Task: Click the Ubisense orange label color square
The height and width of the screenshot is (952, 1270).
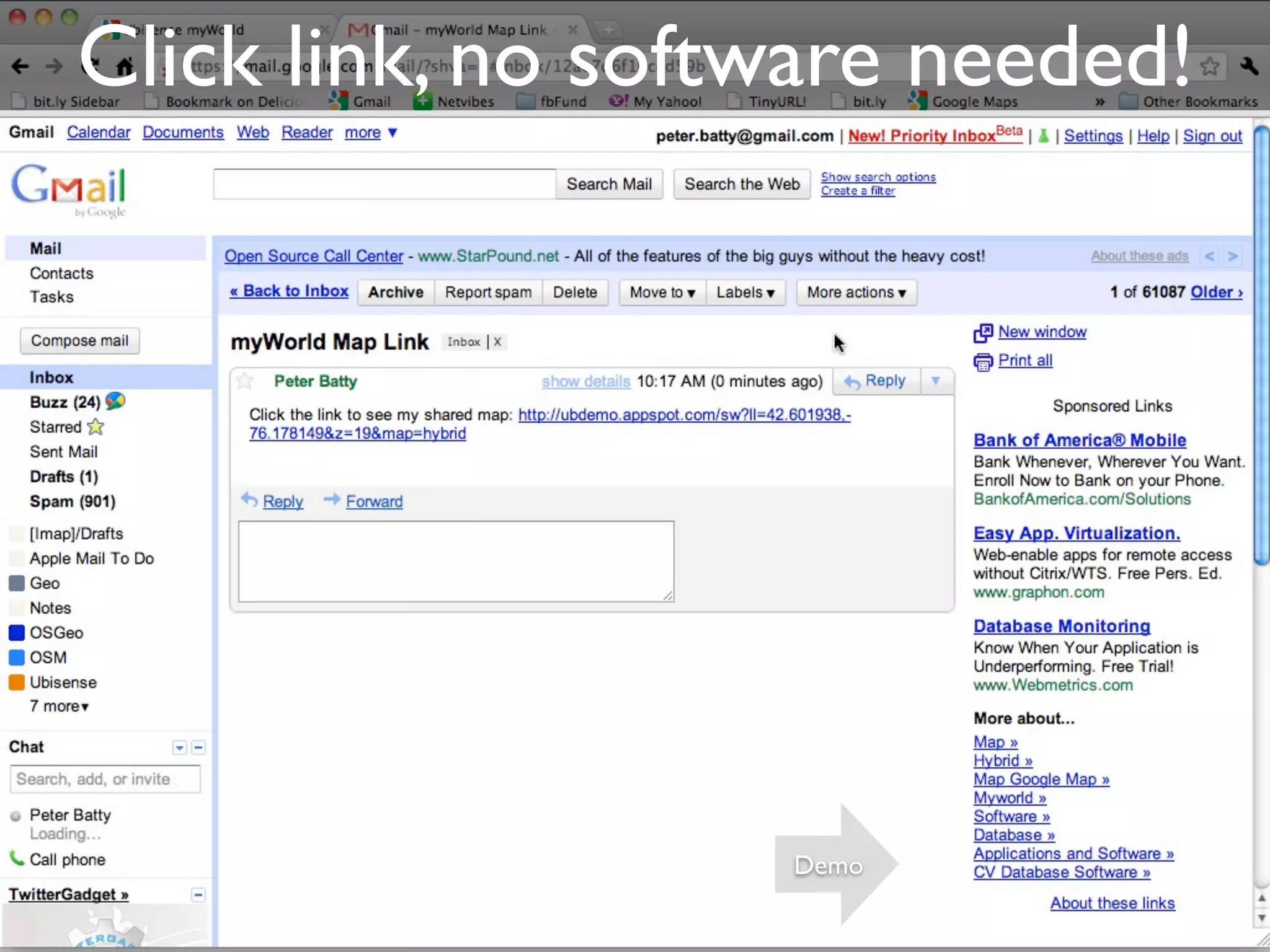Action: (17, 682)
